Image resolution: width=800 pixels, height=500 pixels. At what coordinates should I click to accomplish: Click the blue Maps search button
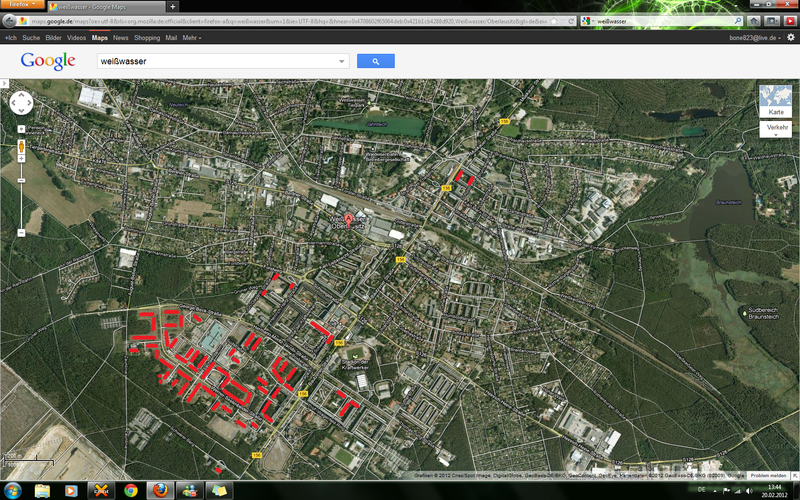pos(376,61)
